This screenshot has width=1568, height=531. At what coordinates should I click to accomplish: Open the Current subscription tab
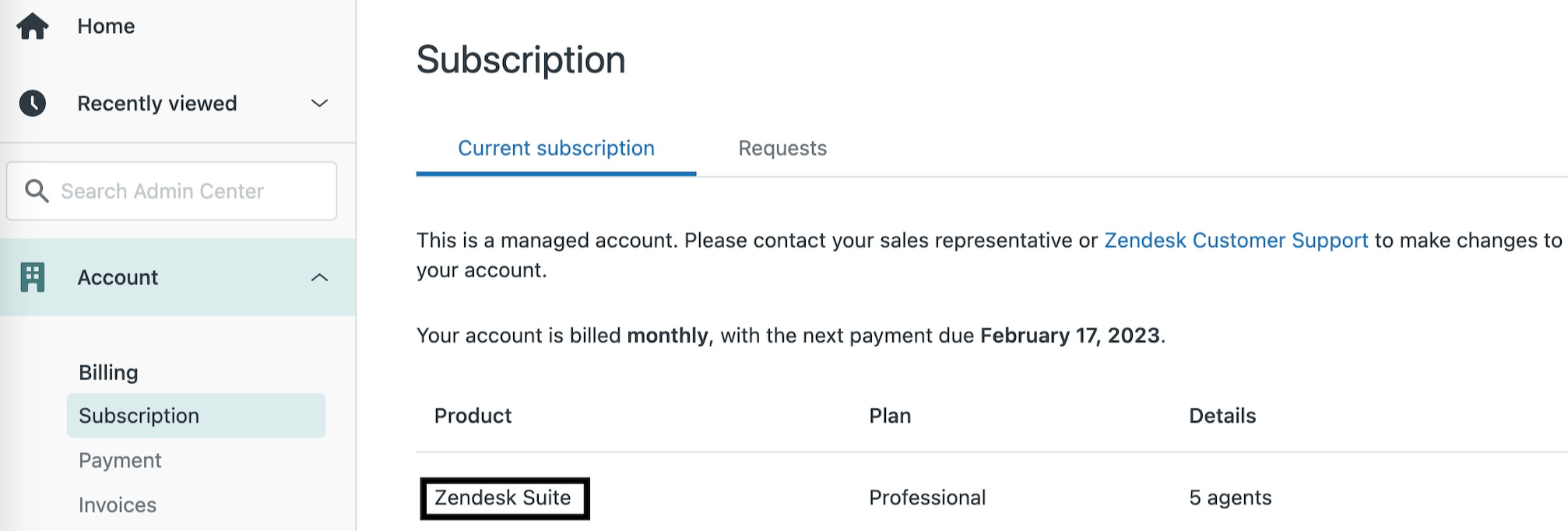tap(556, 149)
